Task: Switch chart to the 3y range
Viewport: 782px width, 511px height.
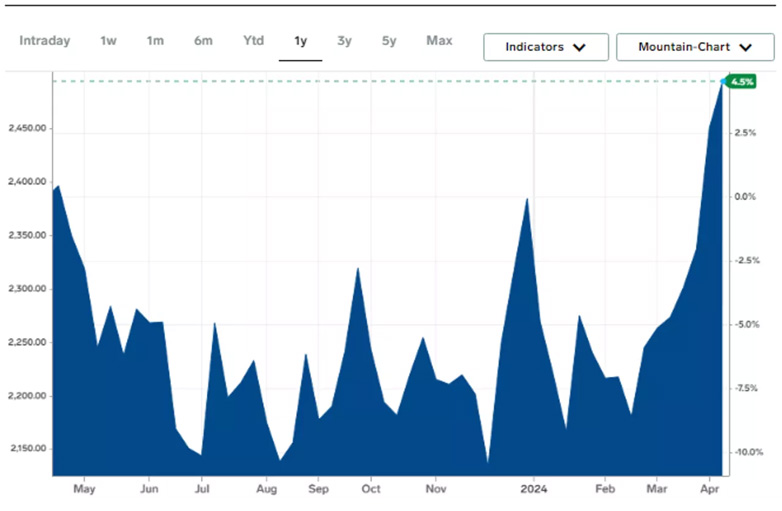Action: point(344,41)
